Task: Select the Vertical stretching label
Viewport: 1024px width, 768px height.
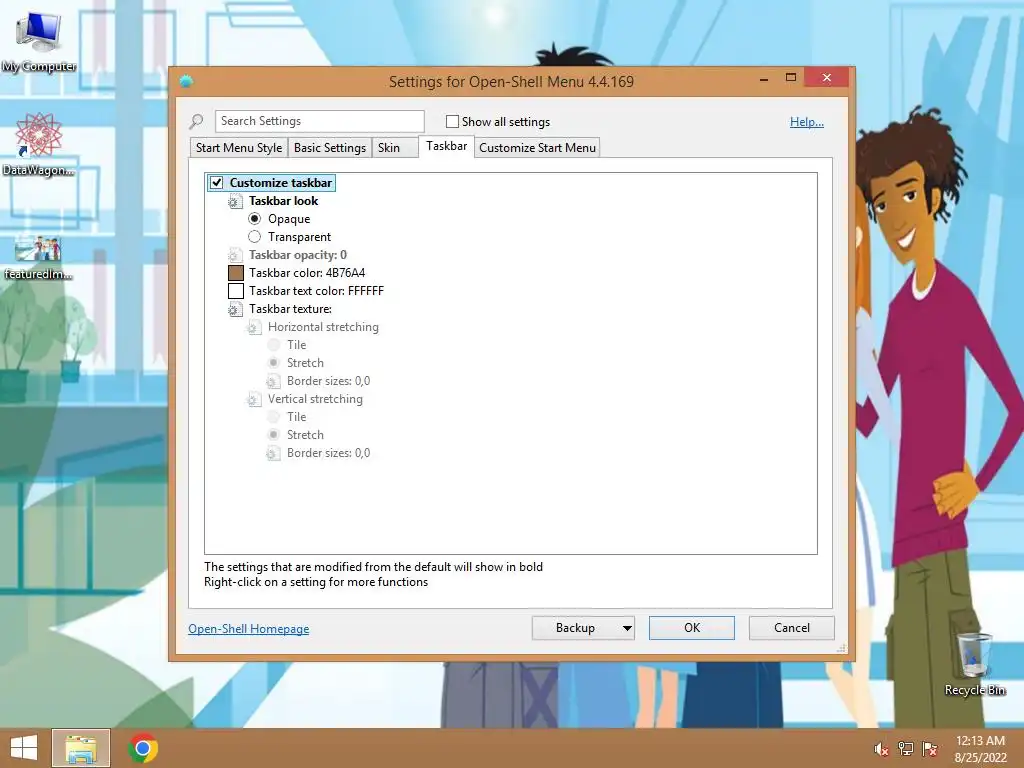Action: tap(315, 399)
